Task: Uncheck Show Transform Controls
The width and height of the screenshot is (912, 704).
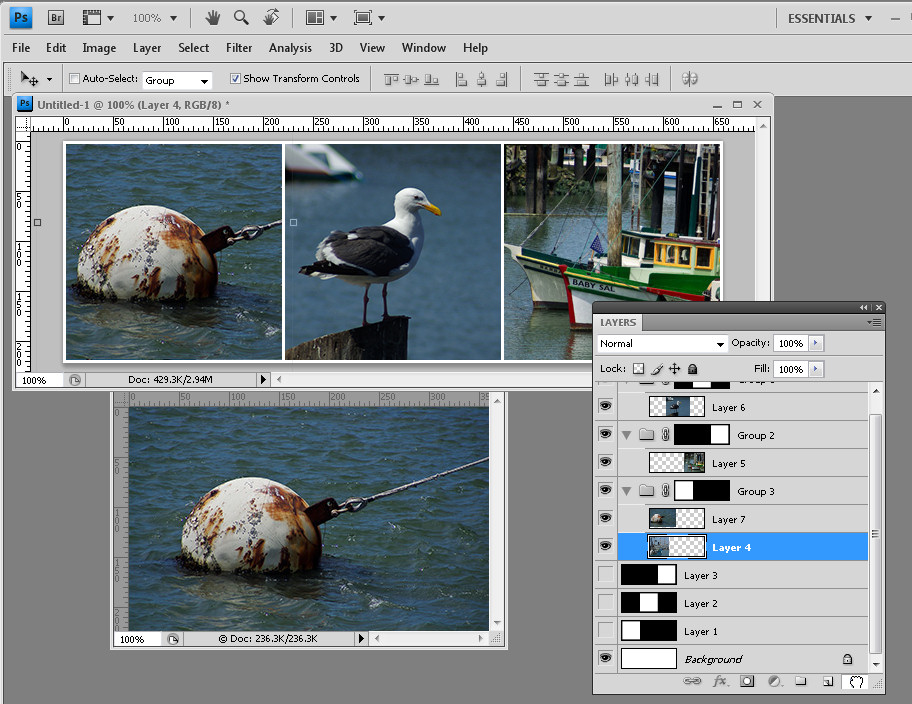Action: coord(235,79)
